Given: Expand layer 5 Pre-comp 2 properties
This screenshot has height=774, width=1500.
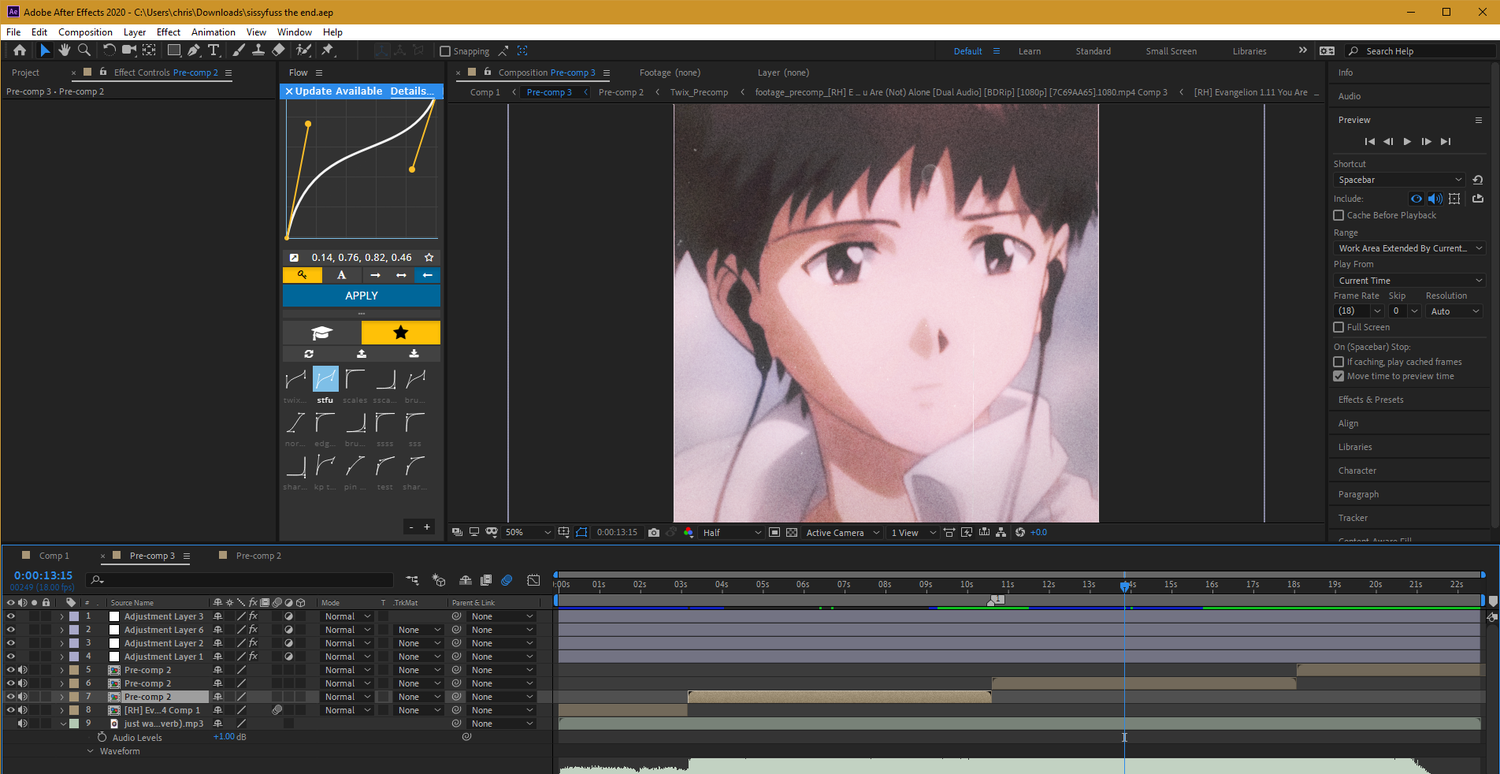Looking at the screenshot, I should tap(62, 670).
